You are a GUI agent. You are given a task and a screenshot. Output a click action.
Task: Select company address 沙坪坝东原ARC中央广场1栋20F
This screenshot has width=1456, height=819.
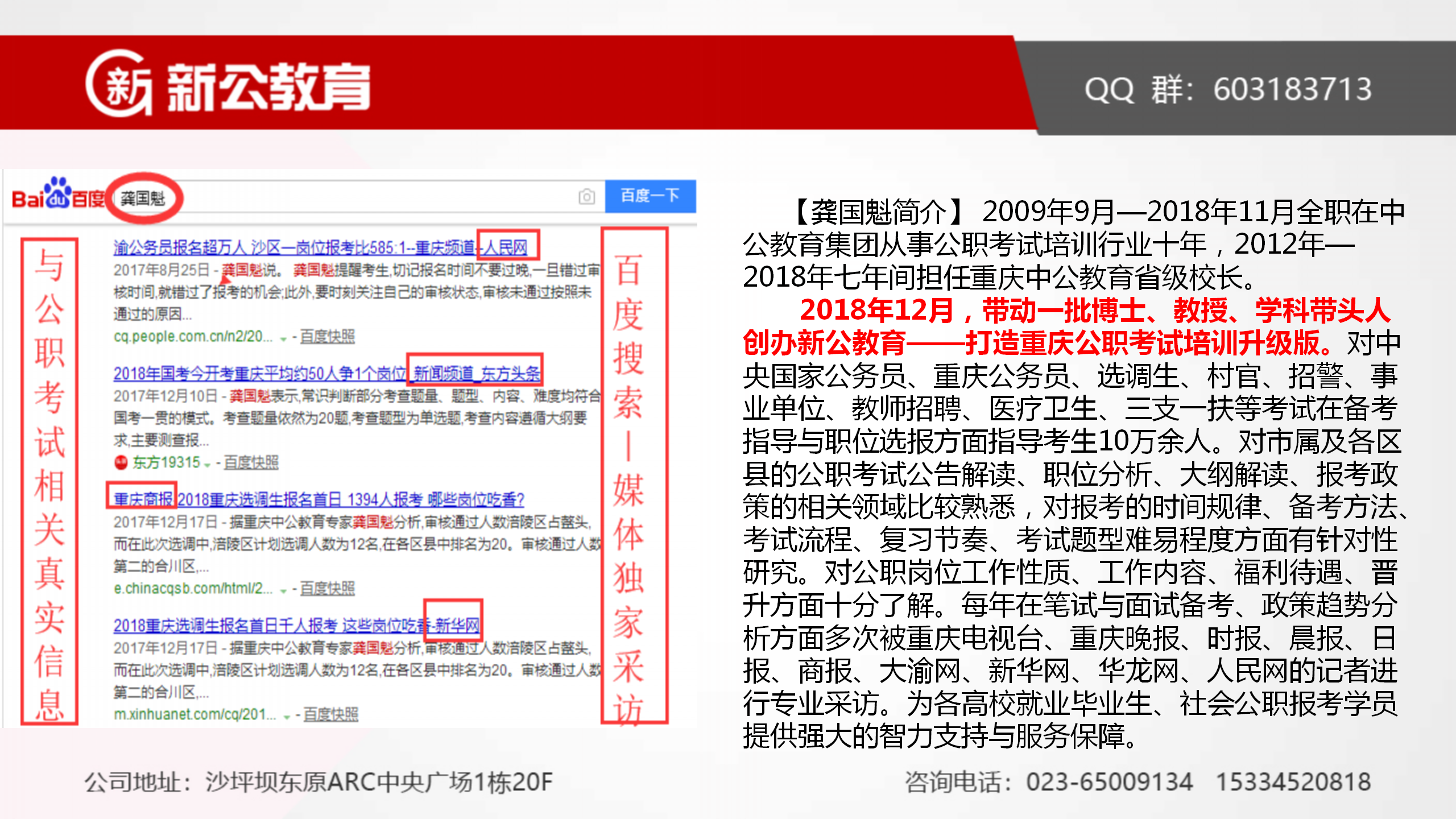[x=379, y=782]
